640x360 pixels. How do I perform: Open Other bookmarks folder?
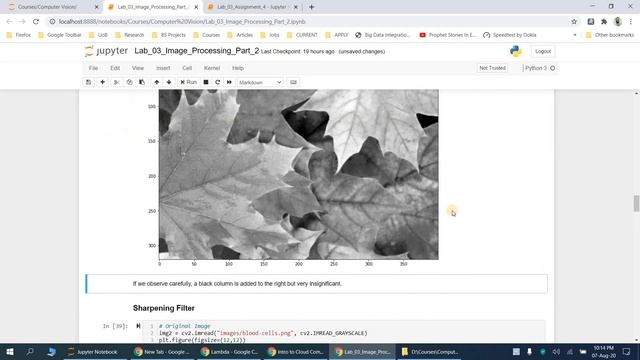[610, 35]
